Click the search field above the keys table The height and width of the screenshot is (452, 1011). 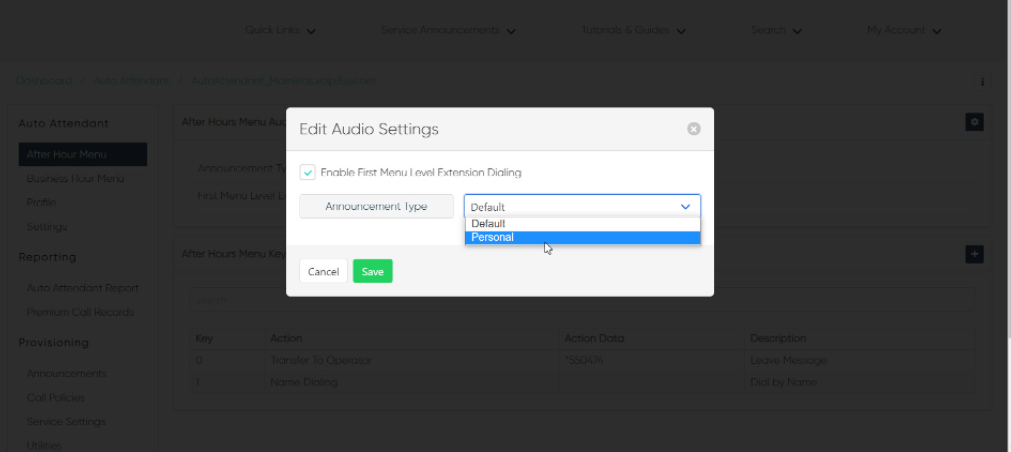point(582,300)
